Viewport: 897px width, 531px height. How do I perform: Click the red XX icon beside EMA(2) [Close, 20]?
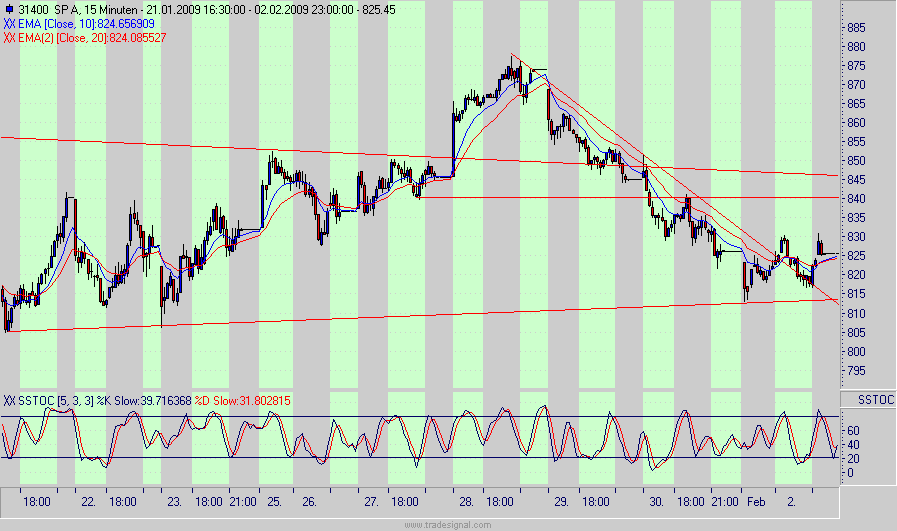click(10, 38)
